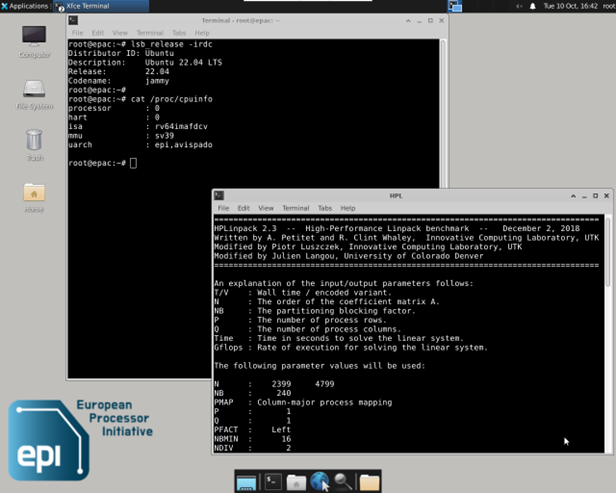Screen dimensions: 616x493
Task: Launch terminal emulator from the dock
Action: [x=271, y=482]
